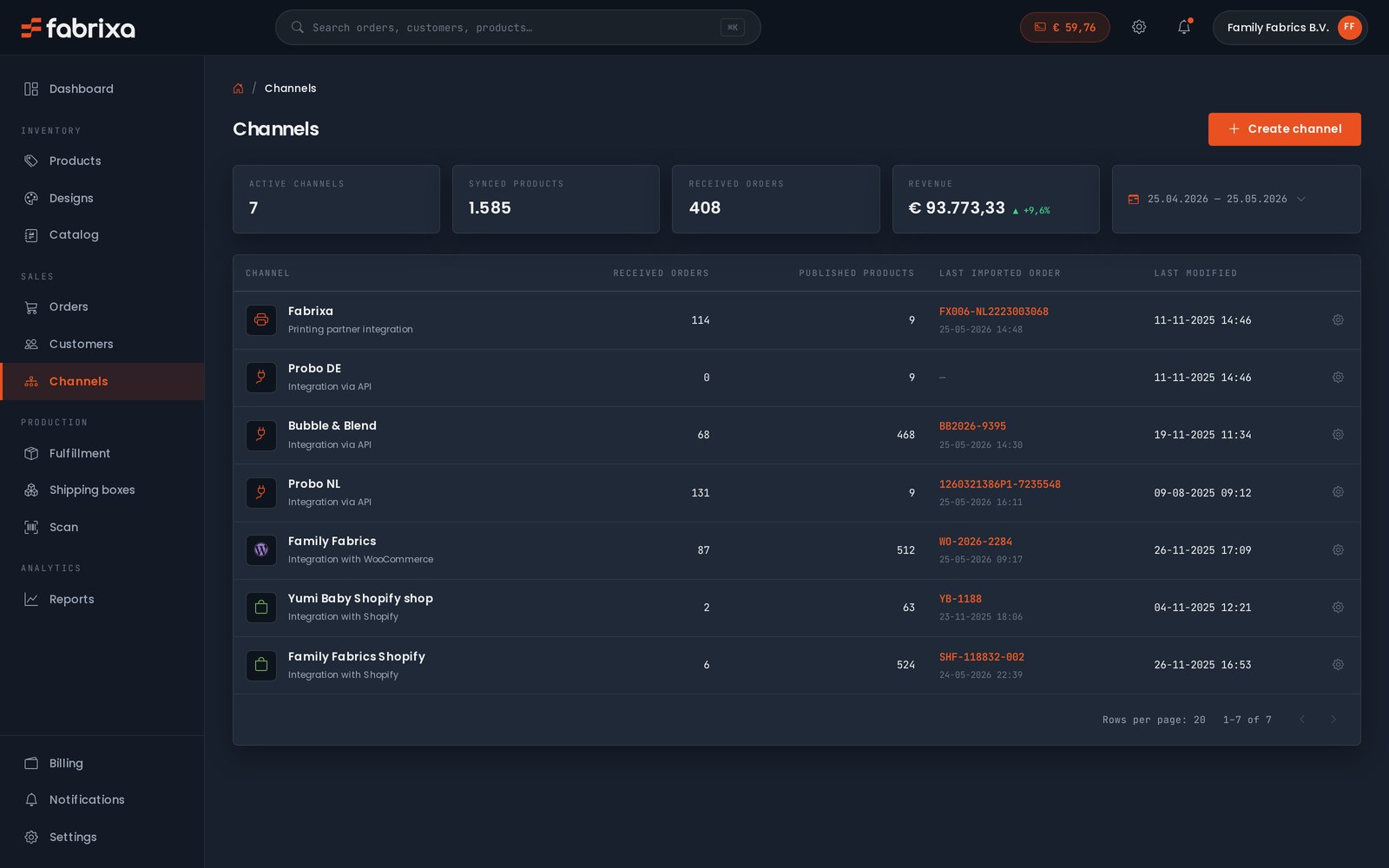Click the FF account avatar
1389x868 pixels.
1349,28
